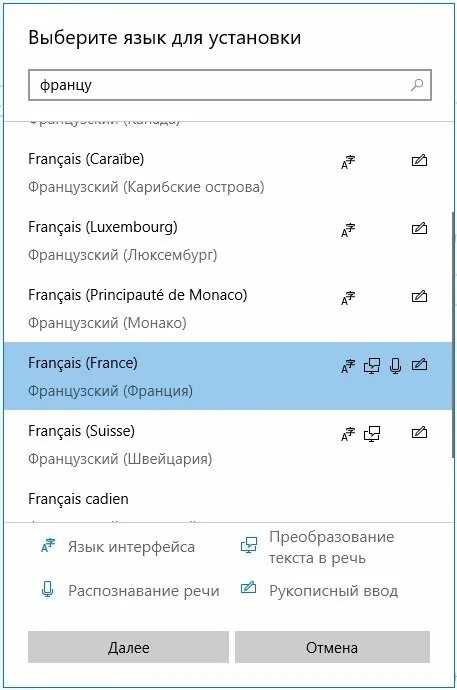
Task: Click the handwriting icon for Français (Caraïbe)
Action: pyautogui.click(x=419, y=161)
